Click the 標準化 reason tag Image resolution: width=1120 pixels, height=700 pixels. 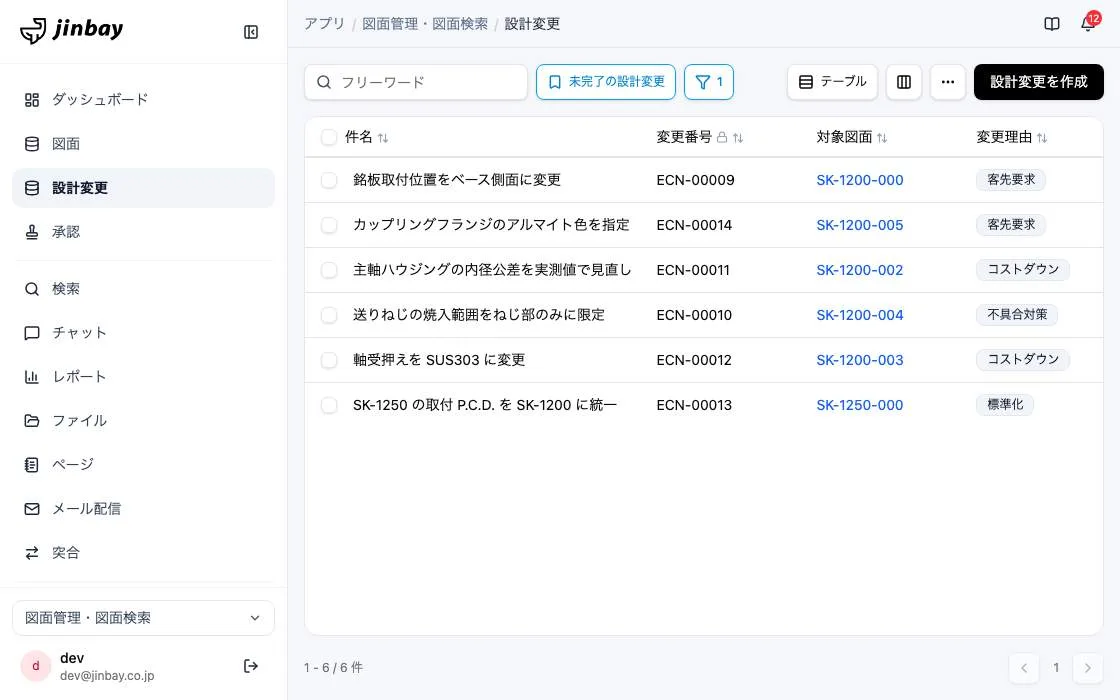tap(1005, 404)
